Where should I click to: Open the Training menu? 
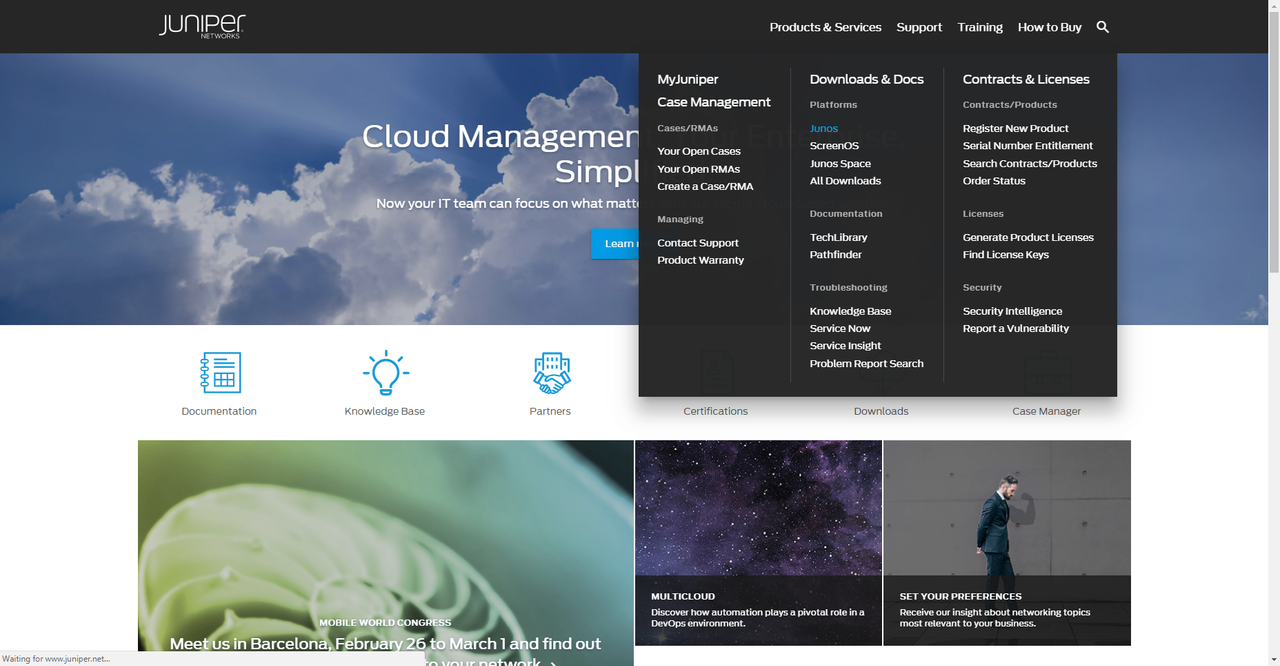click(x=980, y=27)
